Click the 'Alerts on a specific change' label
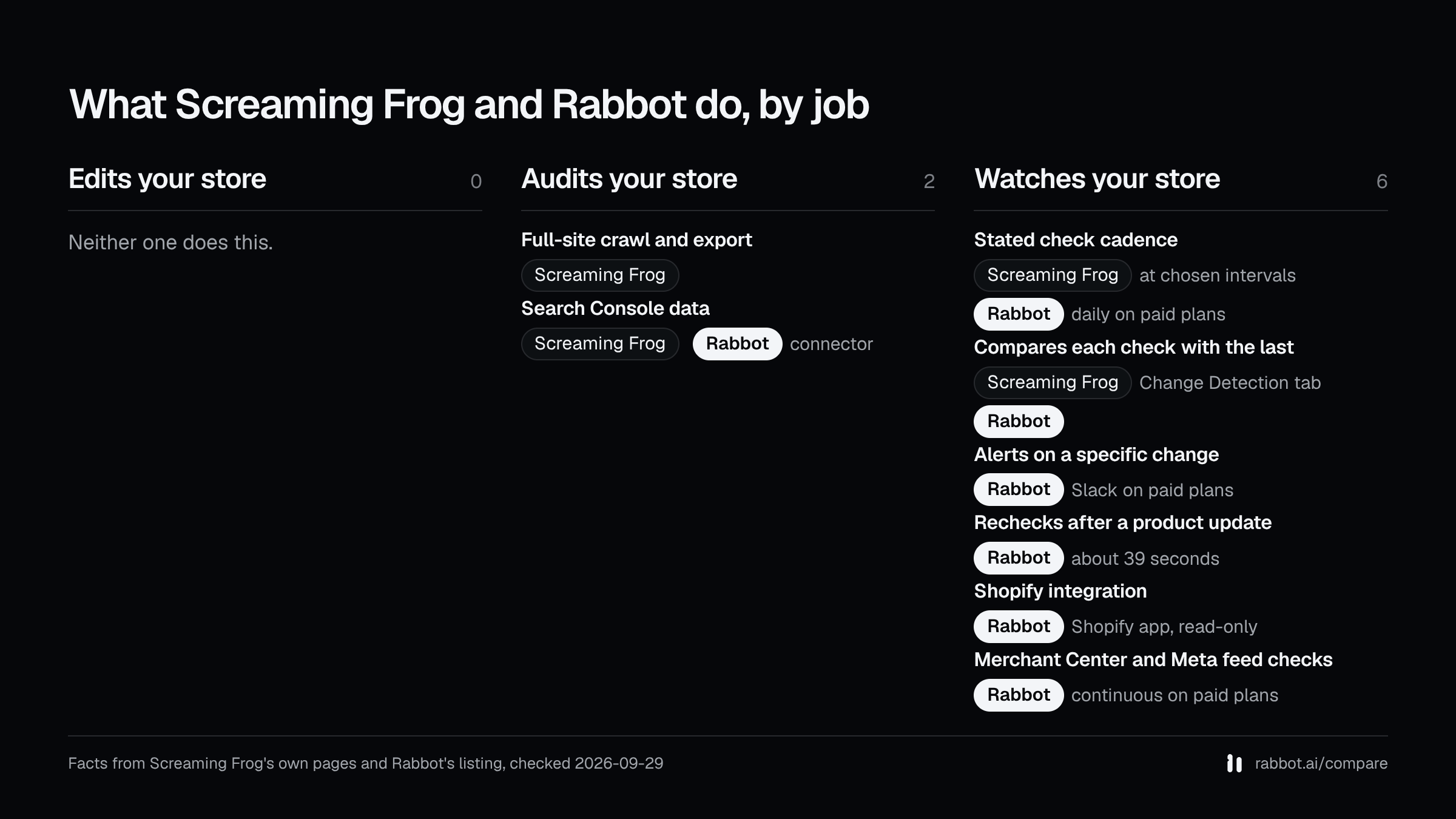1456x819 pixels. coord(1096,455)
